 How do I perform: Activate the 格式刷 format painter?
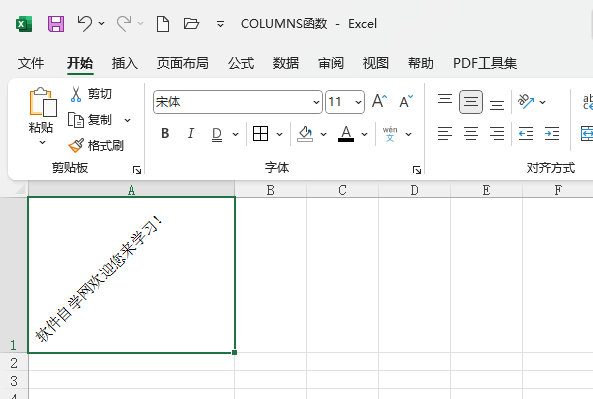(96, 146)
